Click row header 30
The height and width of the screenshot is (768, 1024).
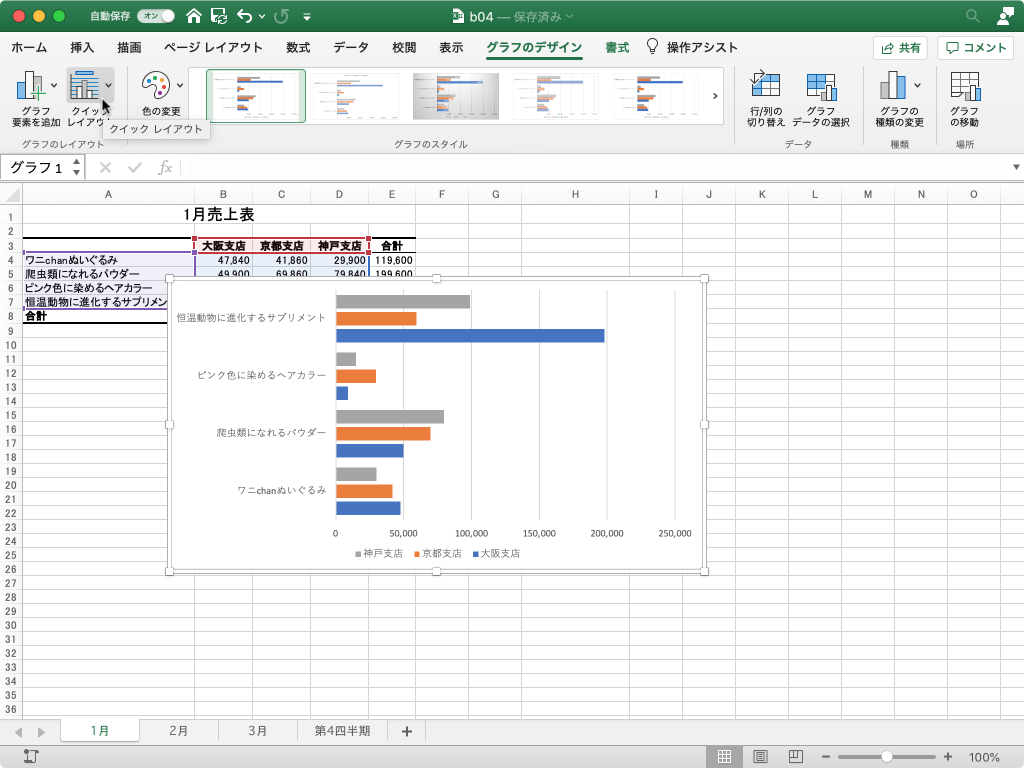coord(11,625)
